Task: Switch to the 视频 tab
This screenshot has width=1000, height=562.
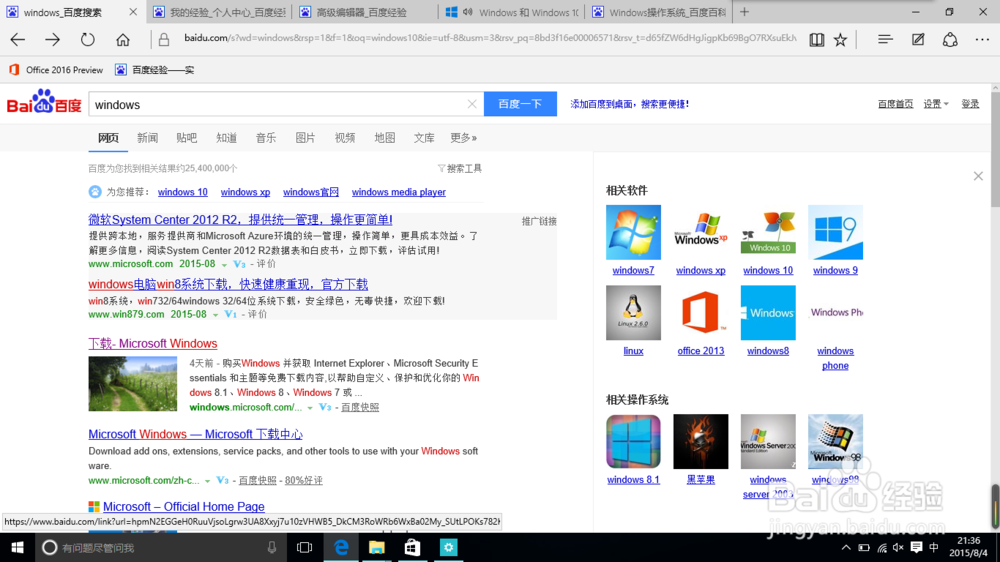Action: pos(345,138)
